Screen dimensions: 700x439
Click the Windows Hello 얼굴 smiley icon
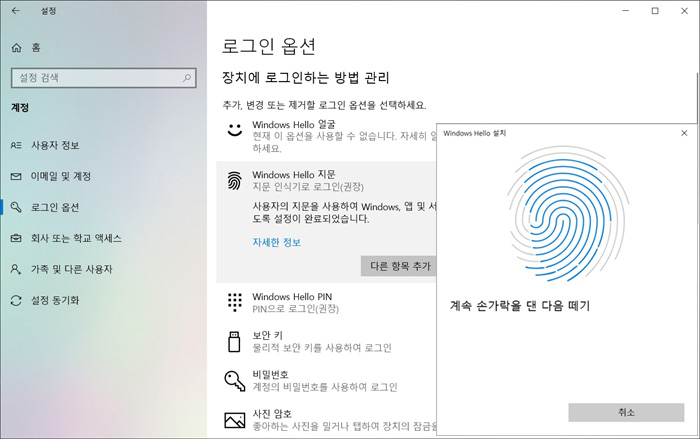point(235,130)
